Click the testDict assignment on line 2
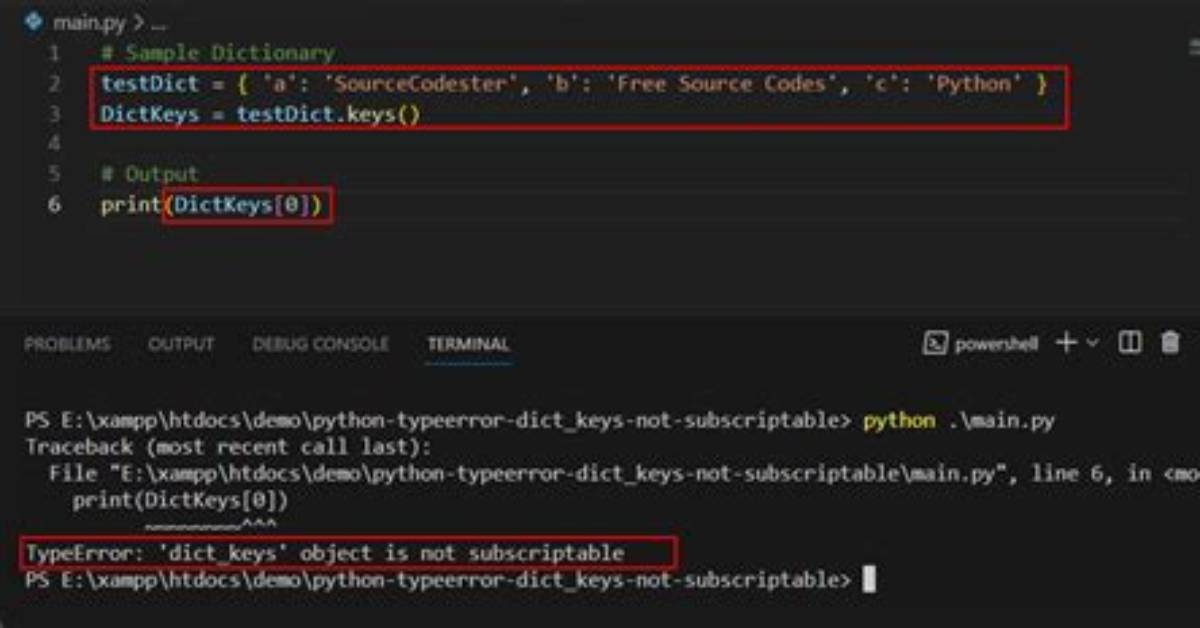 click(573, 84)
